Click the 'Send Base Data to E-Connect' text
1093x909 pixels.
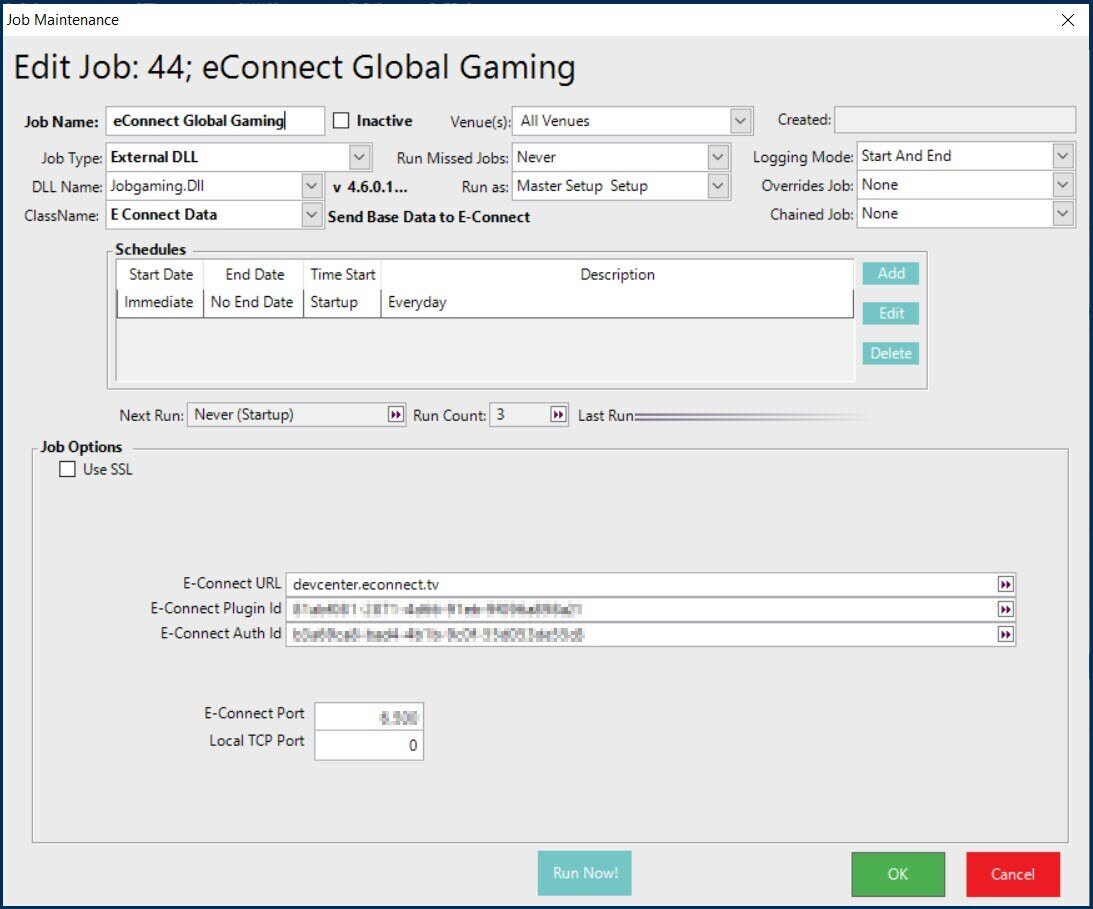point(429,217)
